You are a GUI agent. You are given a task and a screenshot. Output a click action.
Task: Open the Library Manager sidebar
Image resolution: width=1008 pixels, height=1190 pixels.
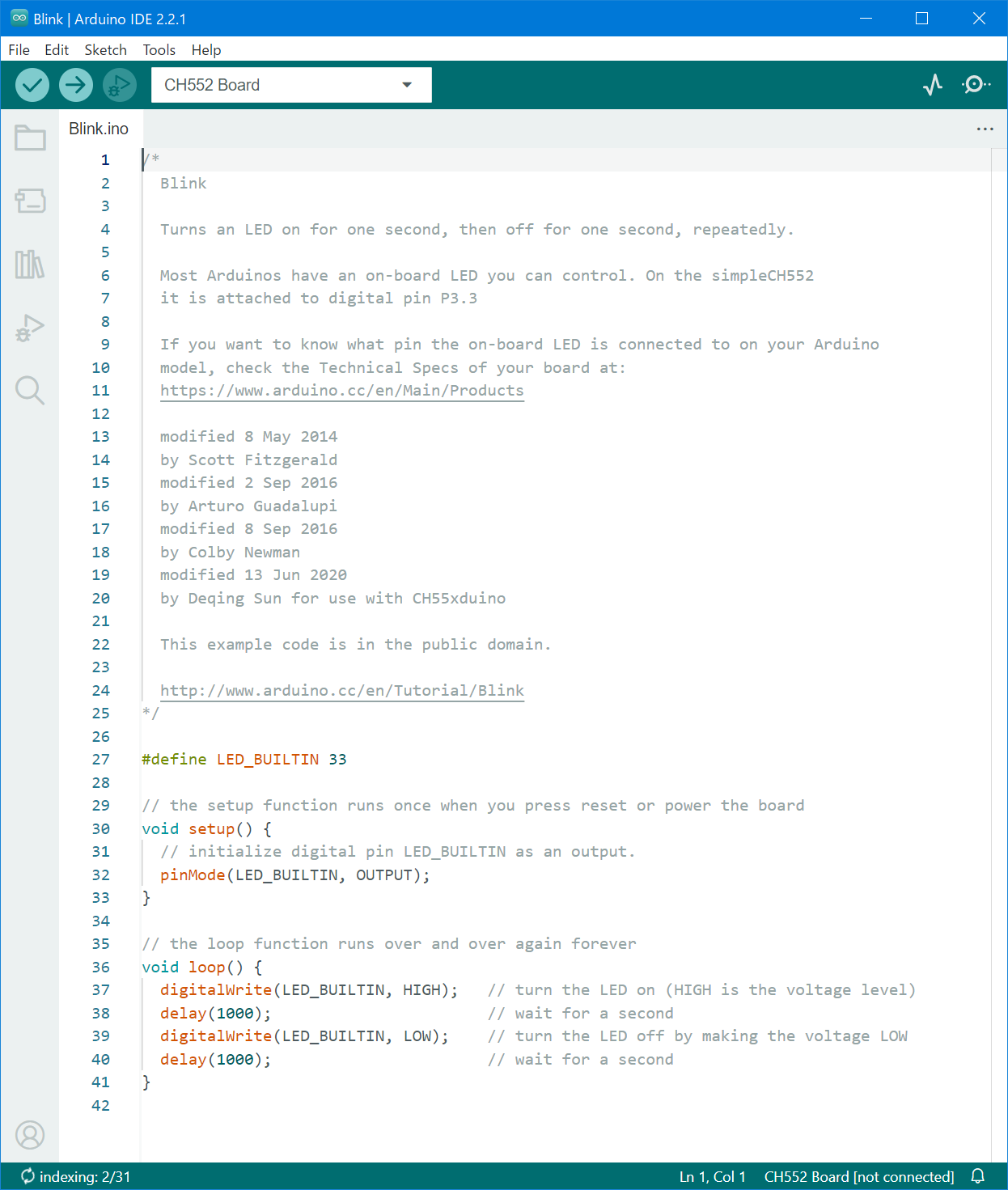click(30, 265)
